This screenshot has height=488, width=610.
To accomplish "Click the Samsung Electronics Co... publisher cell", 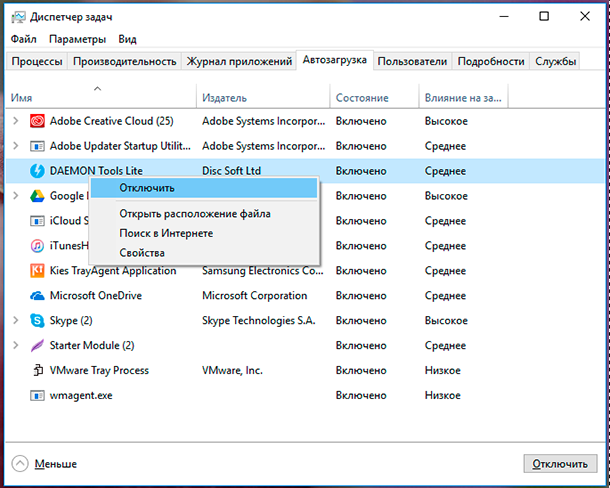I will (x=263, y=270).
